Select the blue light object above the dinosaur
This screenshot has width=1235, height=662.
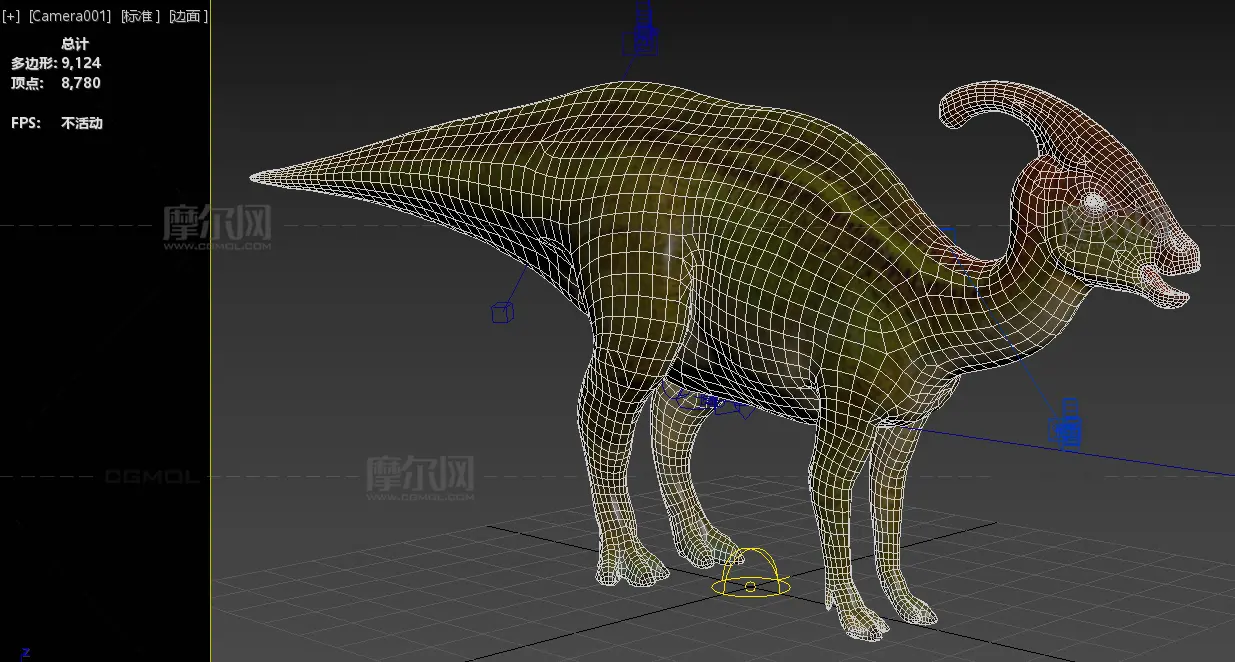coord(642,29)
